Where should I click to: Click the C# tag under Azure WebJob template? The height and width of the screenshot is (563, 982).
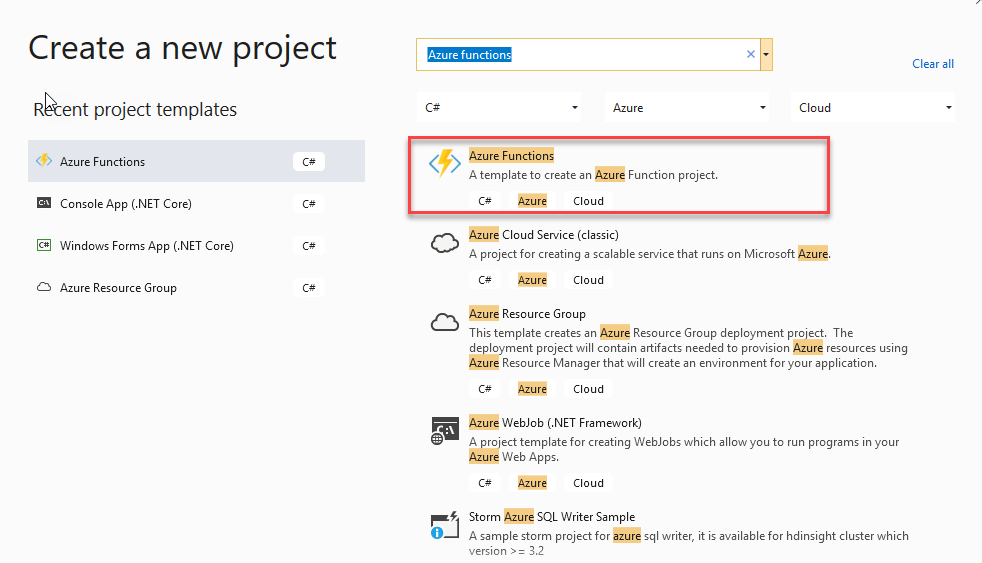(x=485, y=483)
